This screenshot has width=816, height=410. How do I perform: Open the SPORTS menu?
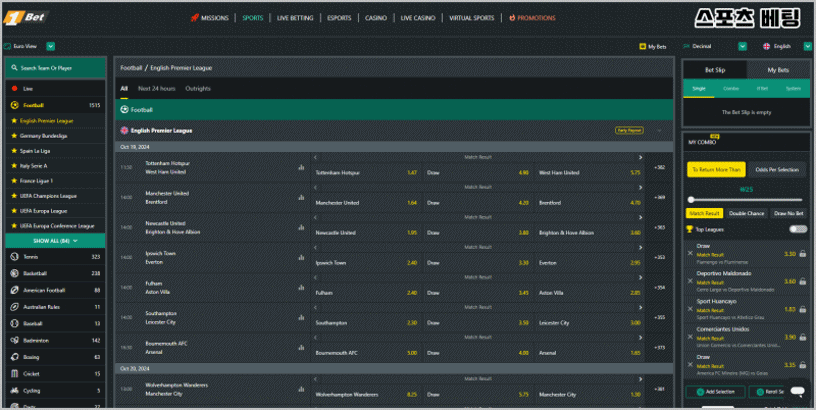[252, 18]
